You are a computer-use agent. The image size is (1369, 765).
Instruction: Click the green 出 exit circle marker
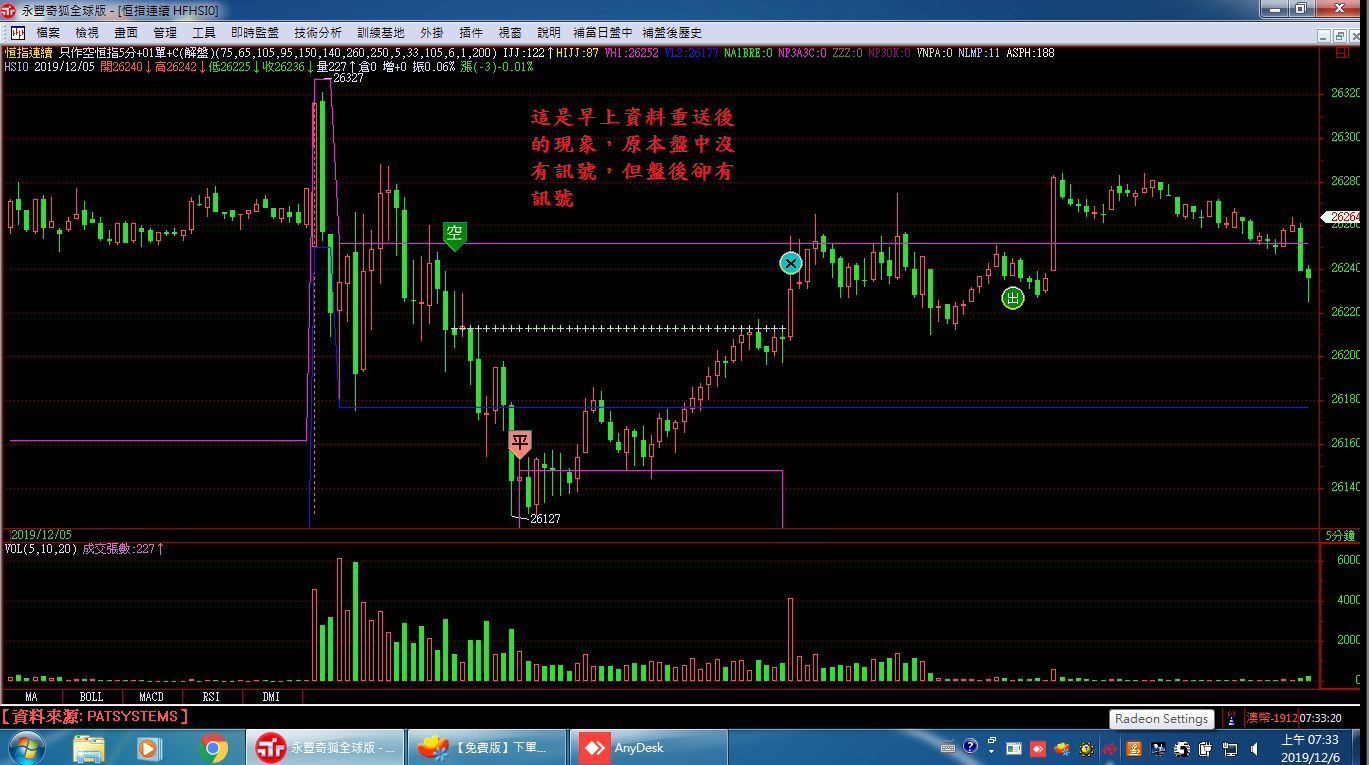[1013, 297]
